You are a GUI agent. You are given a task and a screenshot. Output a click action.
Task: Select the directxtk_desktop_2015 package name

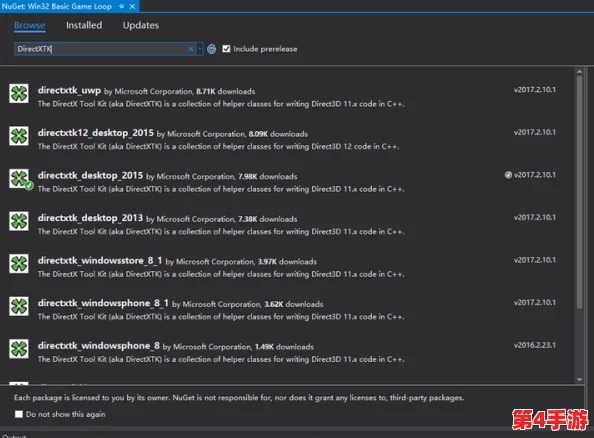[90, 175]
